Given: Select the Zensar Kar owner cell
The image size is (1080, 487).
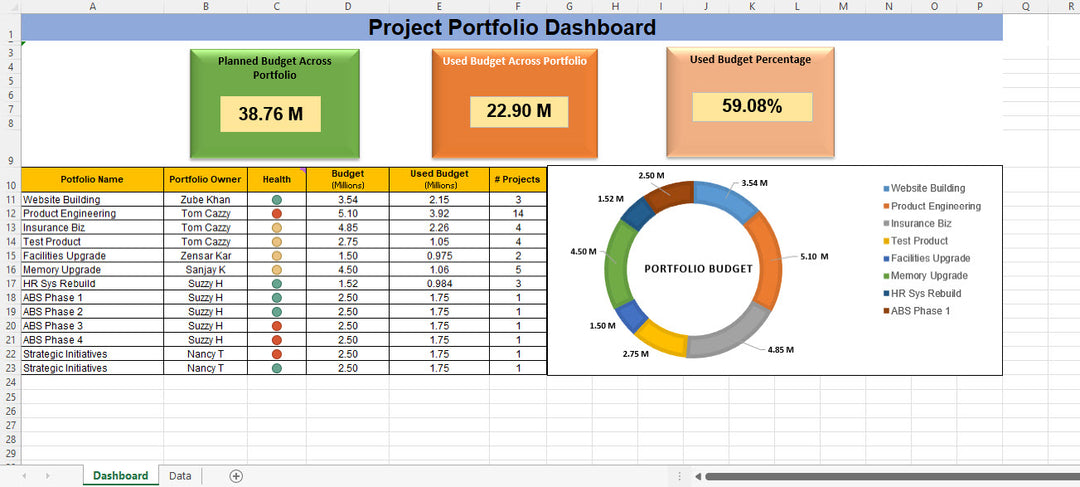Looking at the screenshot, I should [x=205, y=256].
